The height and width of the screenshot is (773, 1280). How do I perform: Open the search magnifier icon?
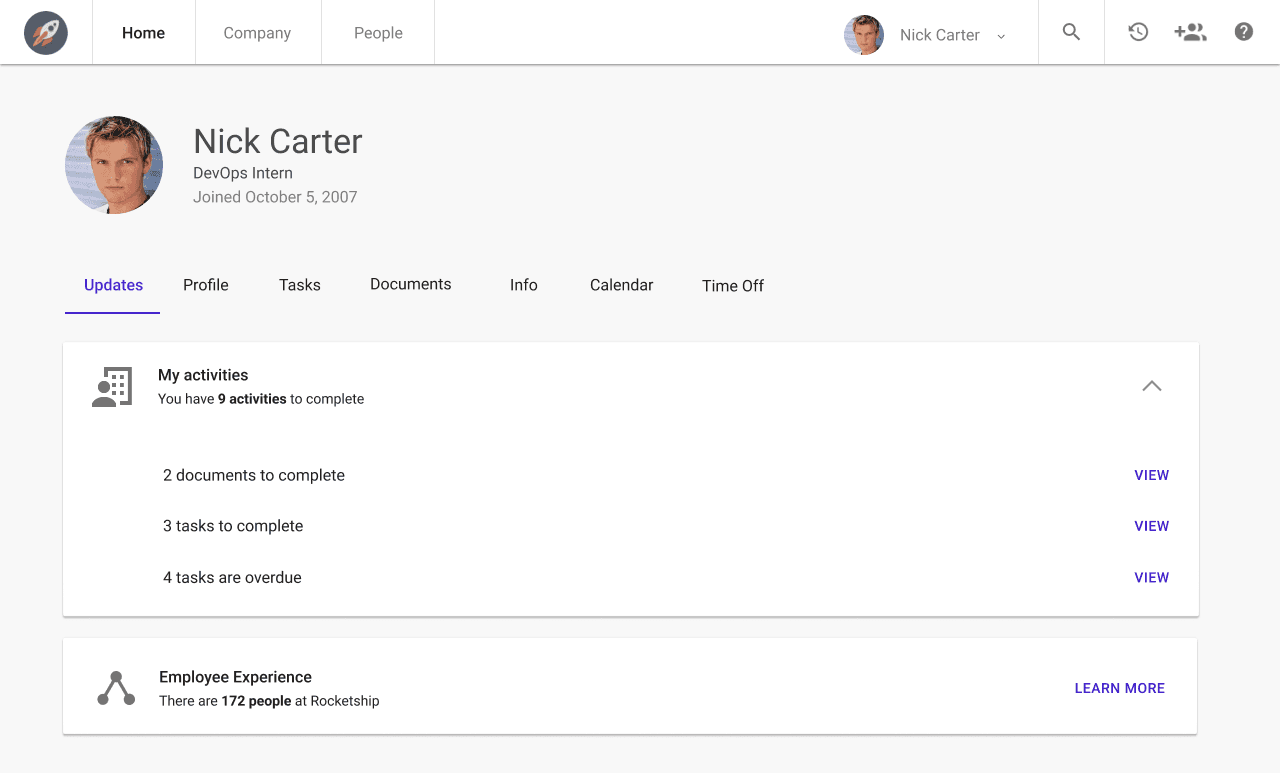point(1071,32)
